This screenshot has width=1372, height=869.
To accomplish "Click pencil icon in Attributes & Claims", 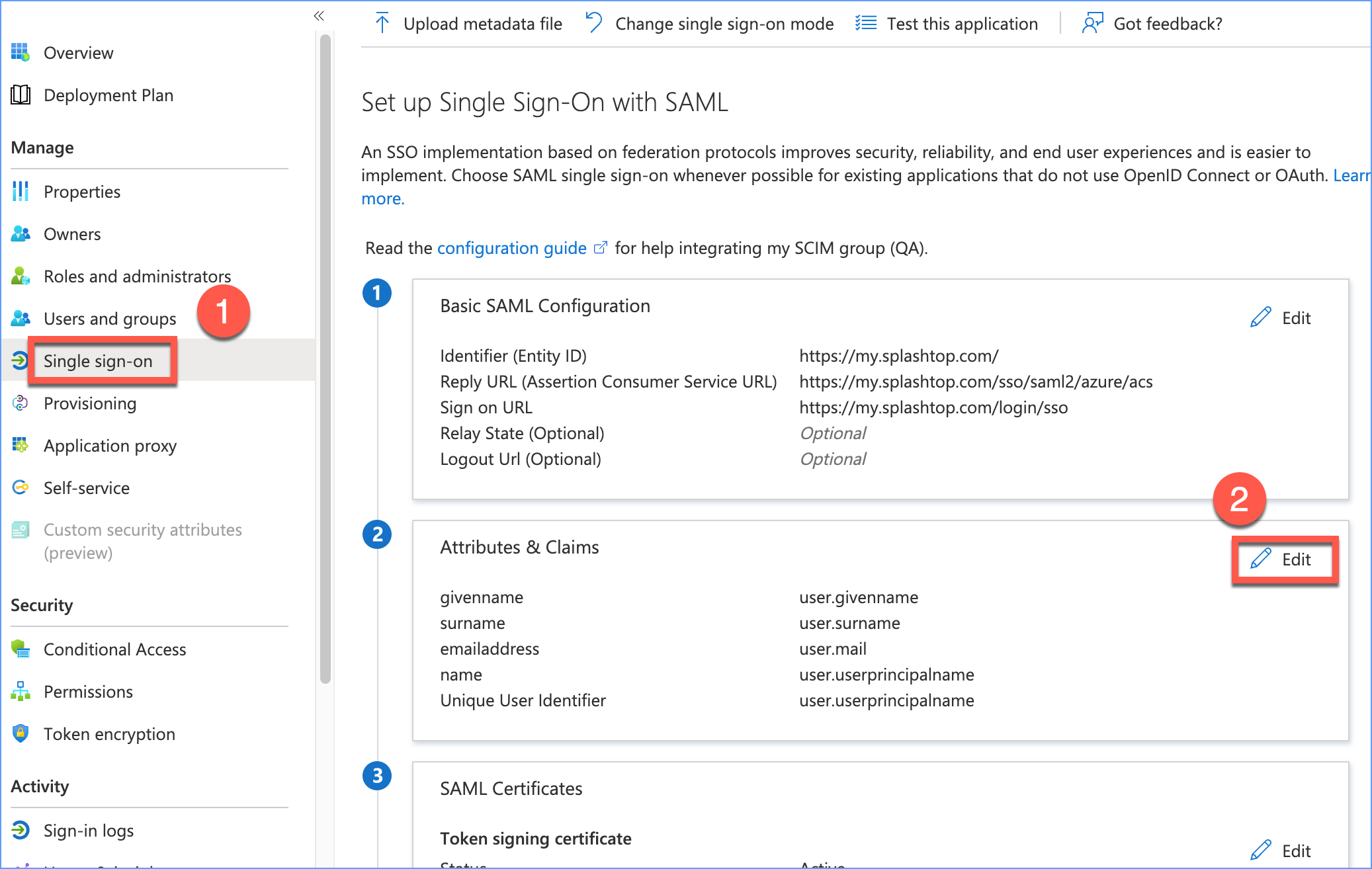I will (x=1261, y=559).
